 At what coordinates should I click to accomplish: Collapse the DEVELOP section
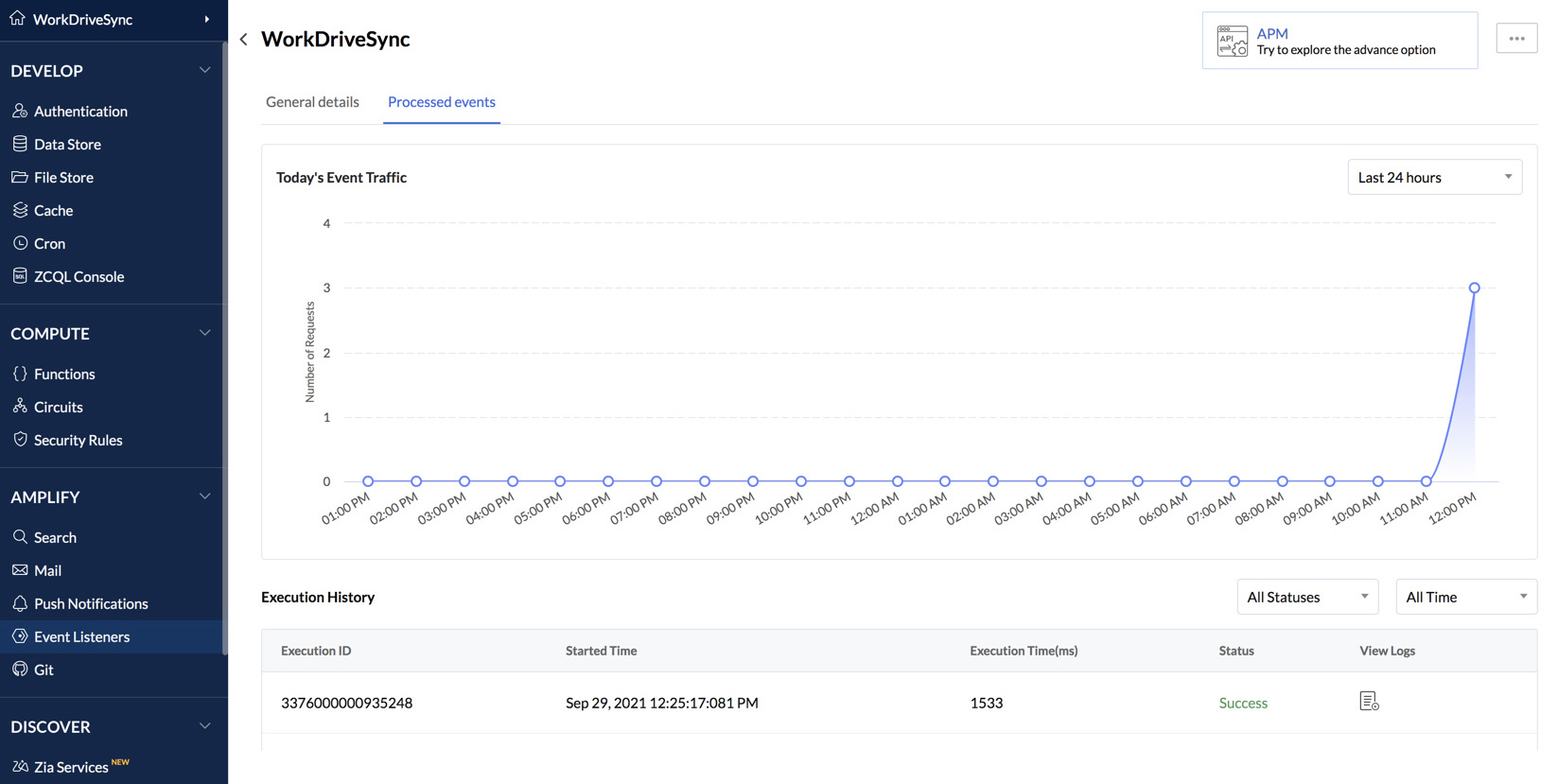[x=204, y=71]
